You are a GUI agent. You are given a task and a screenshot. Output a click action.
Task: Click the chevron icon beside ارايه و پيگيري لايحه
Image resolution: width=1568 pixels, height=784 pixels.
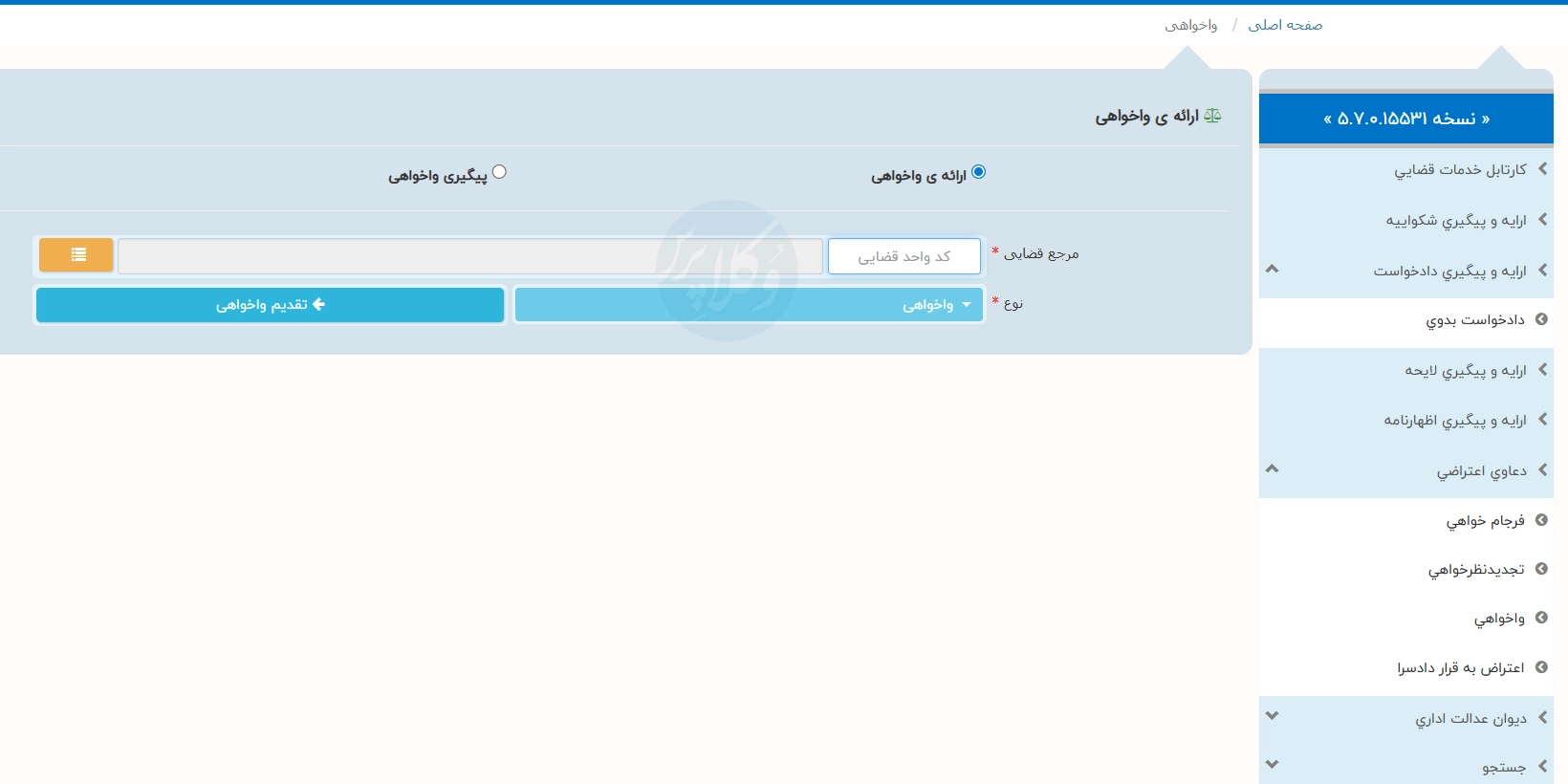[1542, 369]
